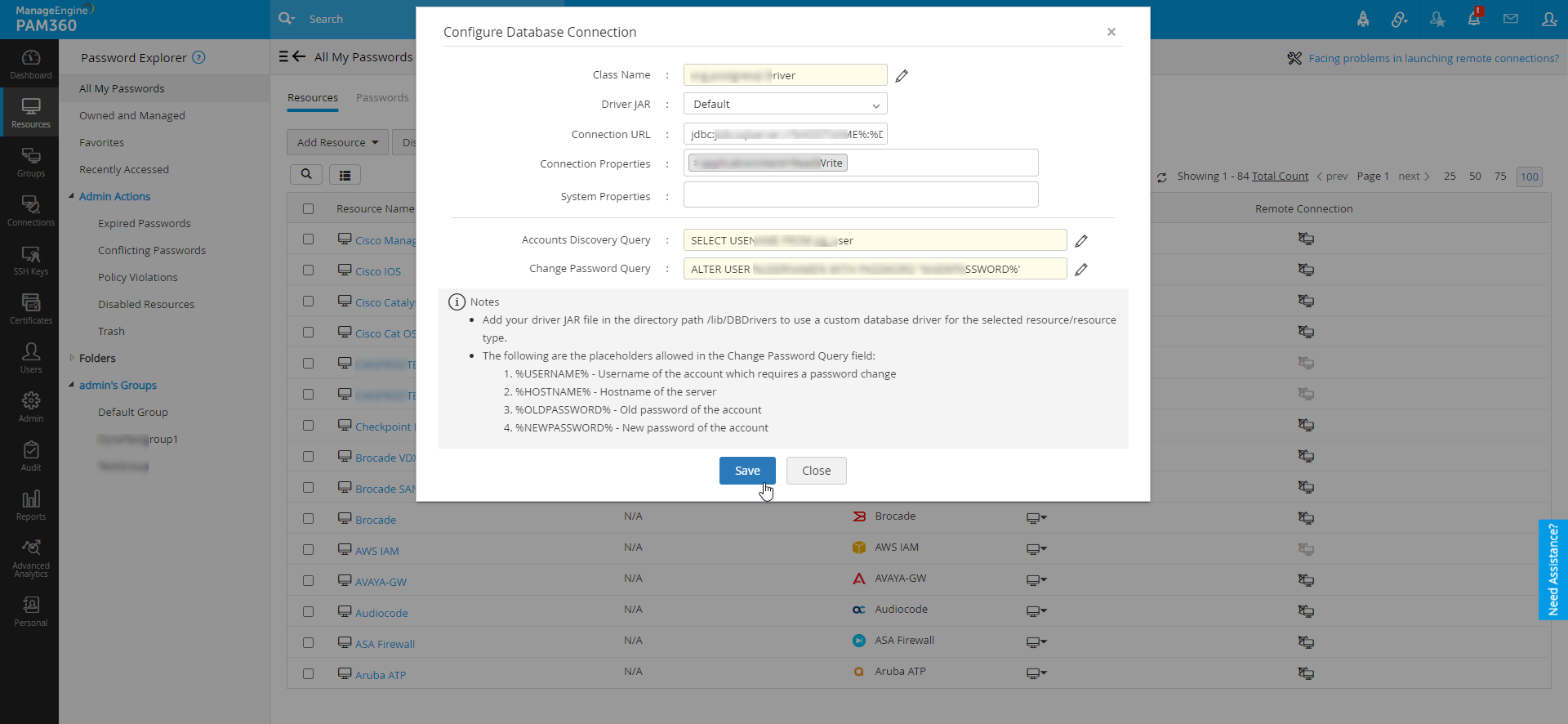
Task: Click edit icon for Change Password Query
Action: (x=1081, y=270)
